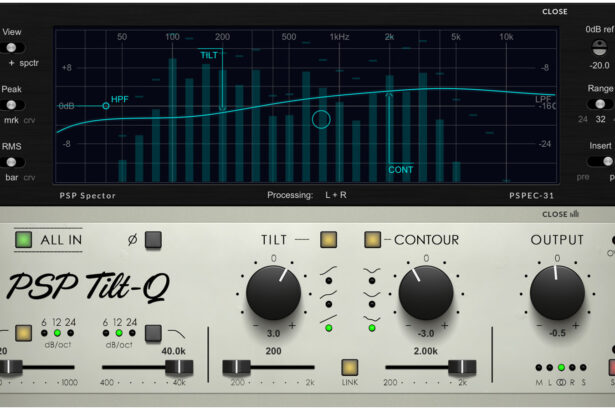Toggle the yellow CONTOUR enable button

(x=372, y=239)
